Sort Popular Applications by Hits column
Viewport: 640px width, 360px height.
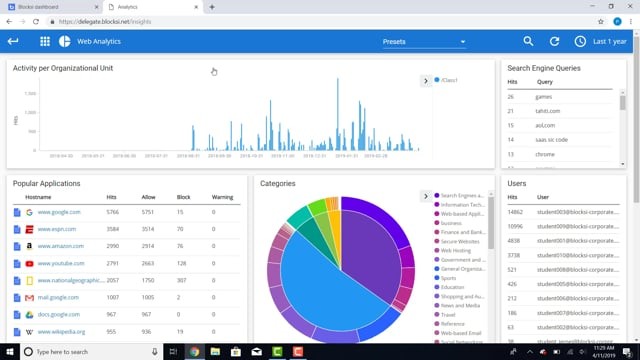click(111, 197)
